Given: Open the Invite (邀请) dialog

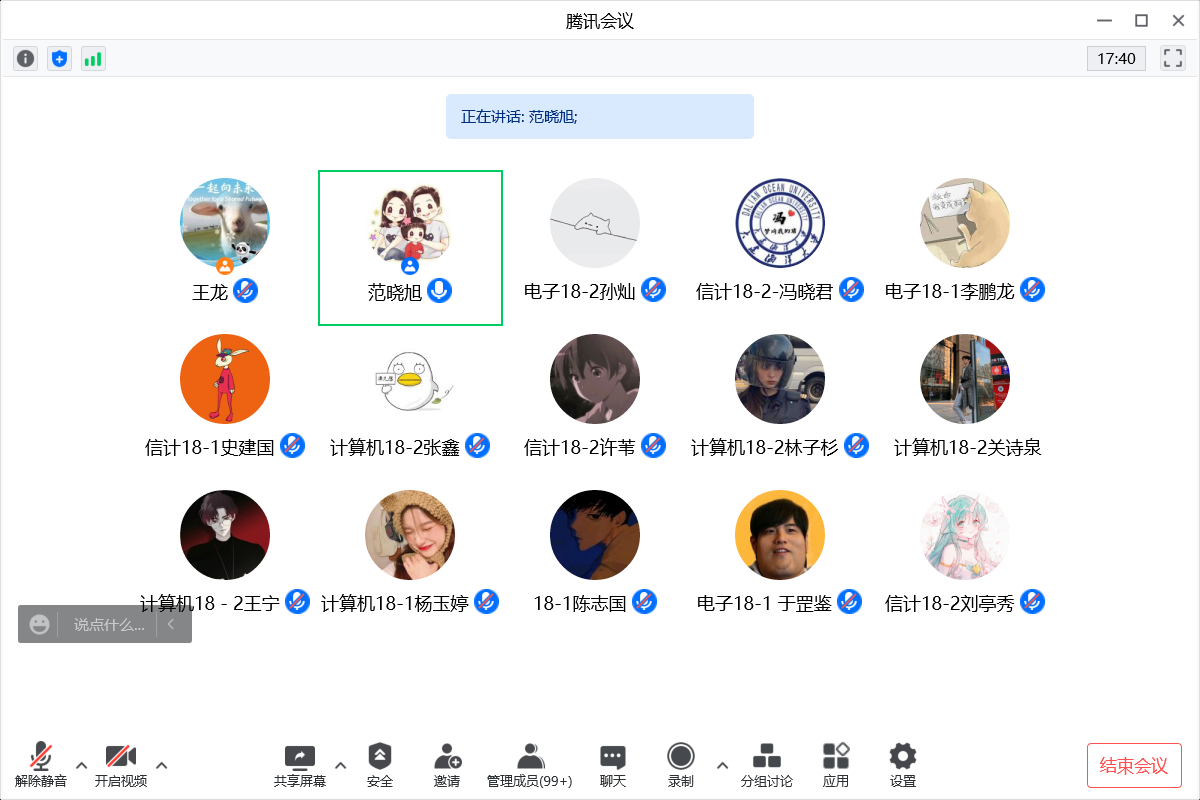Looking at the screenshot, I should click(x=447, y=765).
